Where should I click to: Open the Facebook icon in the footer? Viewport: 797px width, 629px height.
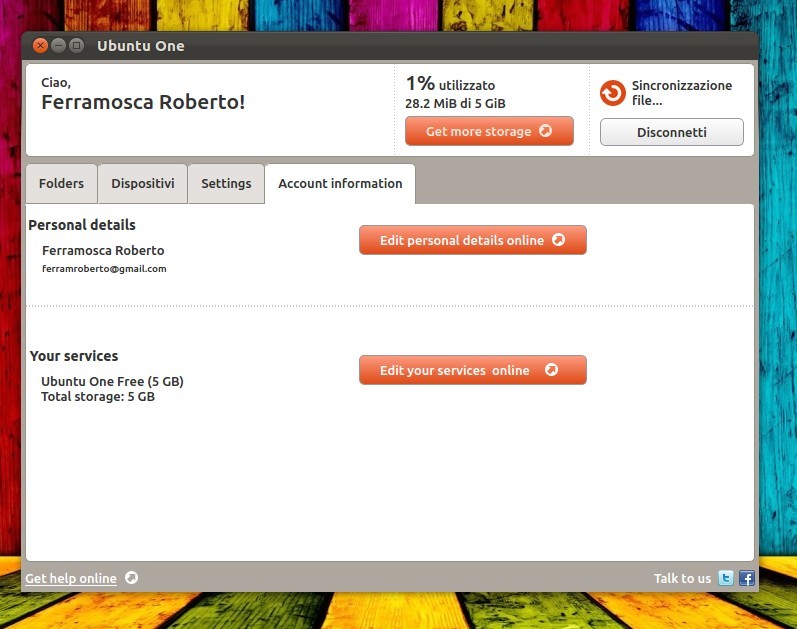point(747,578)
